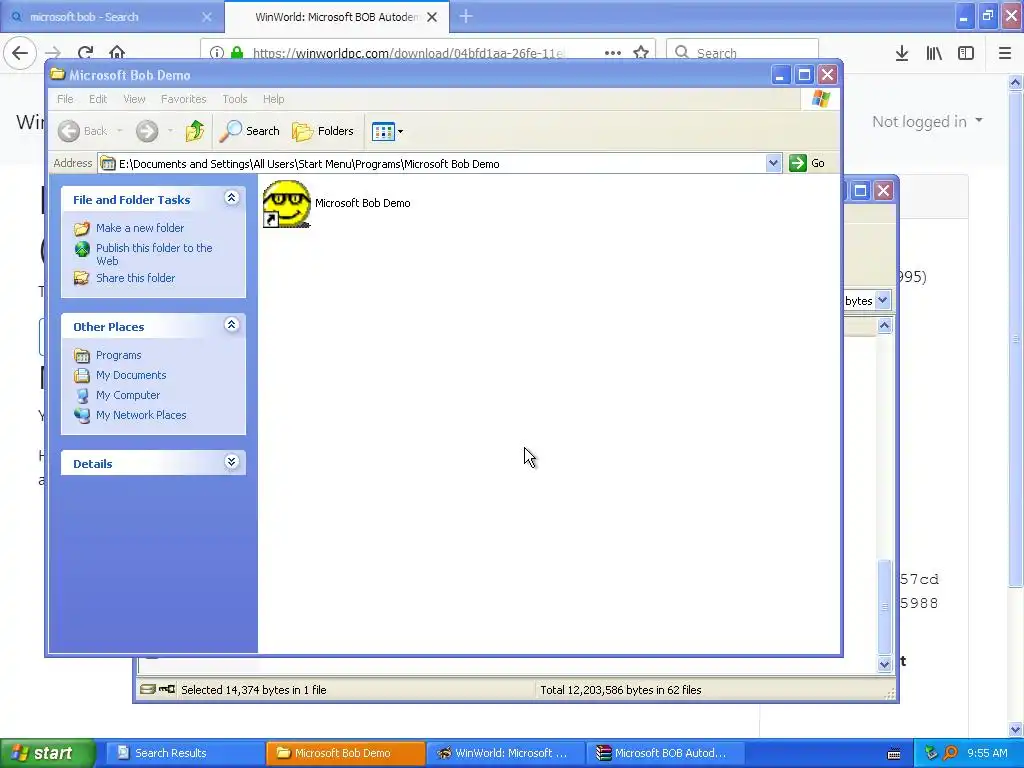The width and height of the screenshot is (1024, 768).
Task: Click the My Network Places icon
Action: [82, 415]
